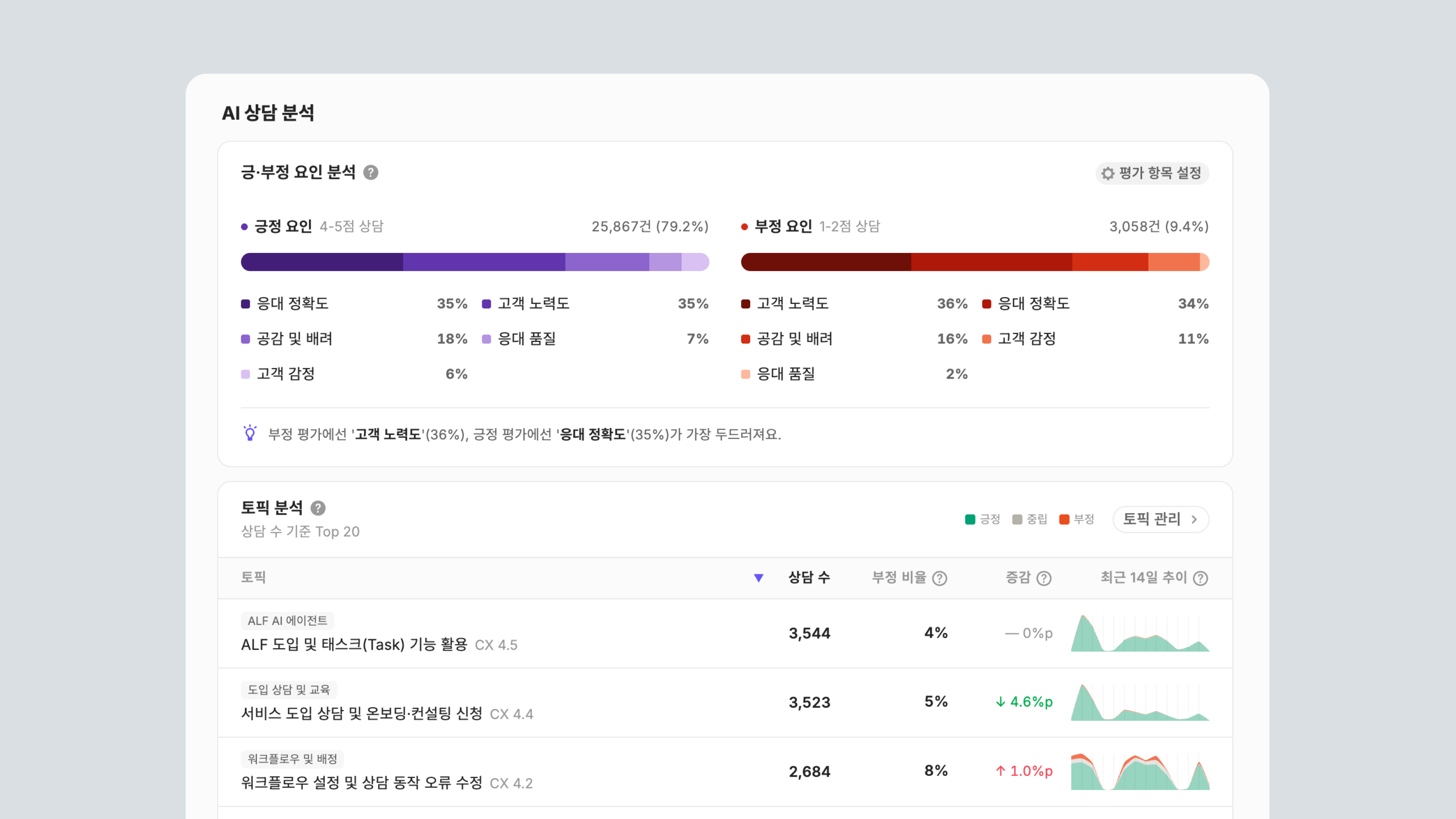This screenshot has height=819, width=1456.
Task: Click trend sparkline for 서비스 도입 상담 row
Action: pyautogui.click(x=1140, y=703)
